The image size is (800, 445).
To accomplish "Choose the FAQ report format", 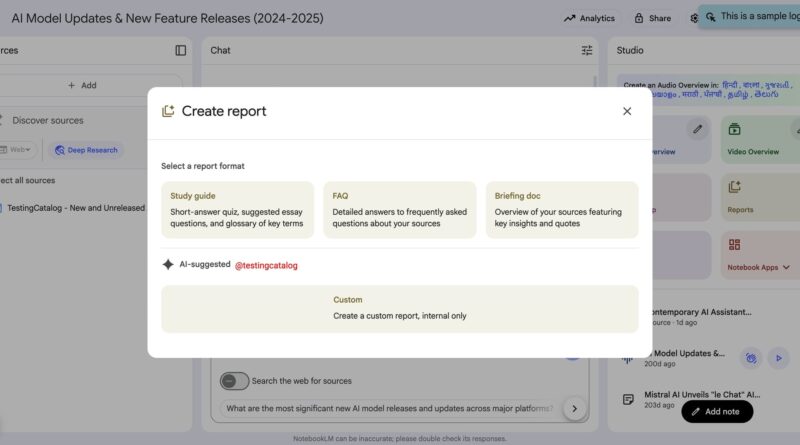I will (x=399, y=210).
